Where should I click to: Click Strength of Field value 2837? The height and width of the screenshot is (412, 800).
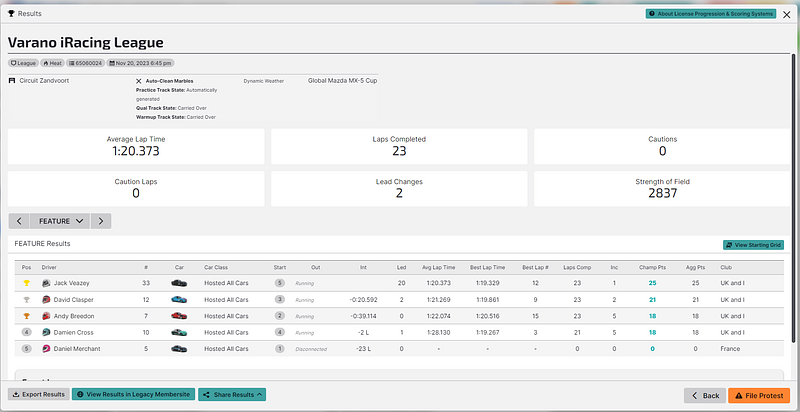pos(662,193)
